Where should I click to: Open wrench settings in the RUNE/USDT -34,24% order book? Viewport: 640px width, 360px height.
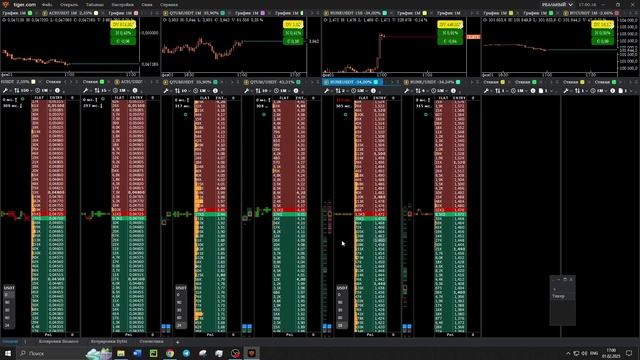(407, 91)
